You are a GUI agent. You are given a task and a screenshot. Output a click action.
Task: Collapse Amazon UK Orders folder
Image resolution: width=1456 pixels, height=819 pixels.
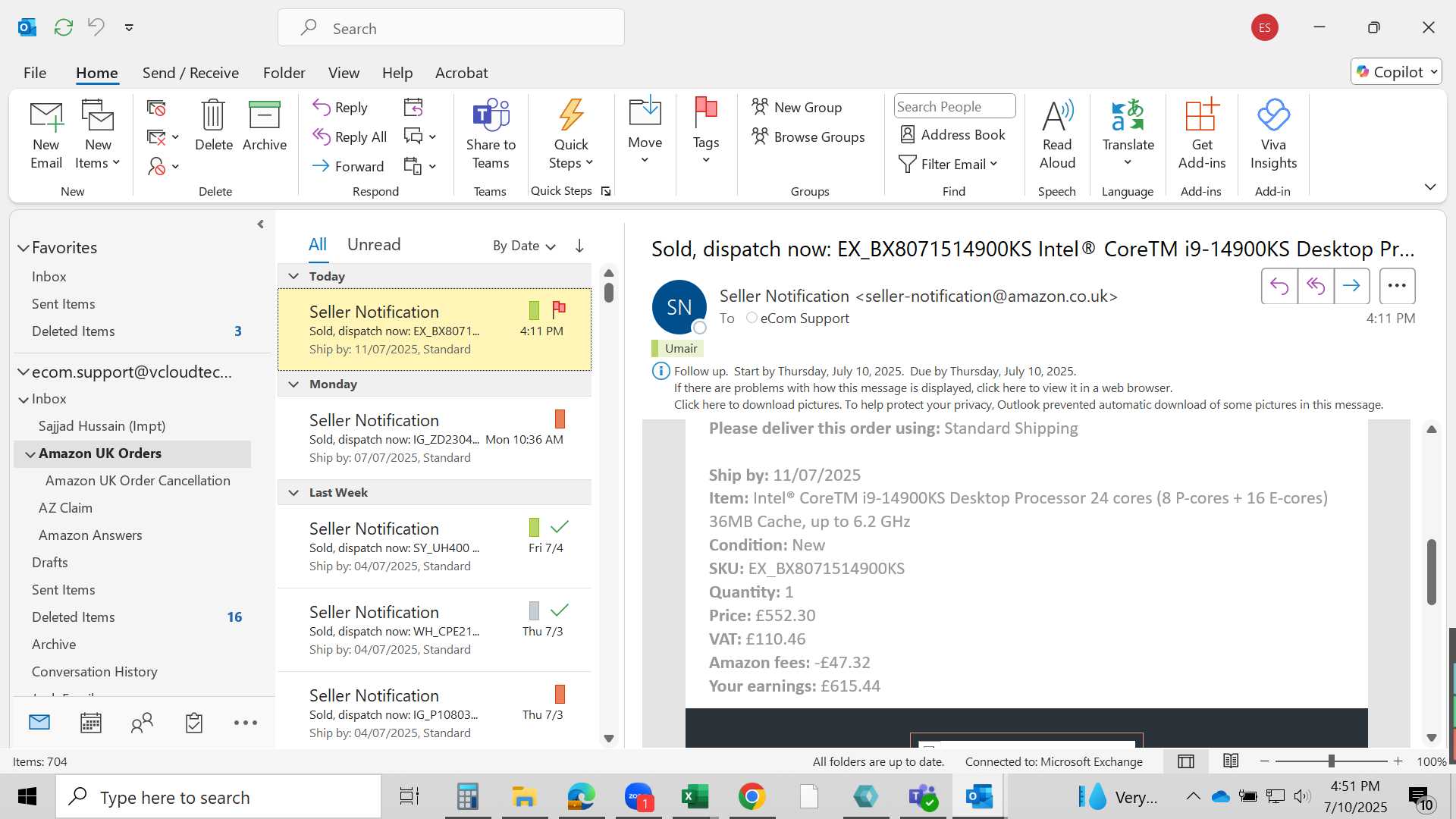pyautogui.click(x=30, y=454)
